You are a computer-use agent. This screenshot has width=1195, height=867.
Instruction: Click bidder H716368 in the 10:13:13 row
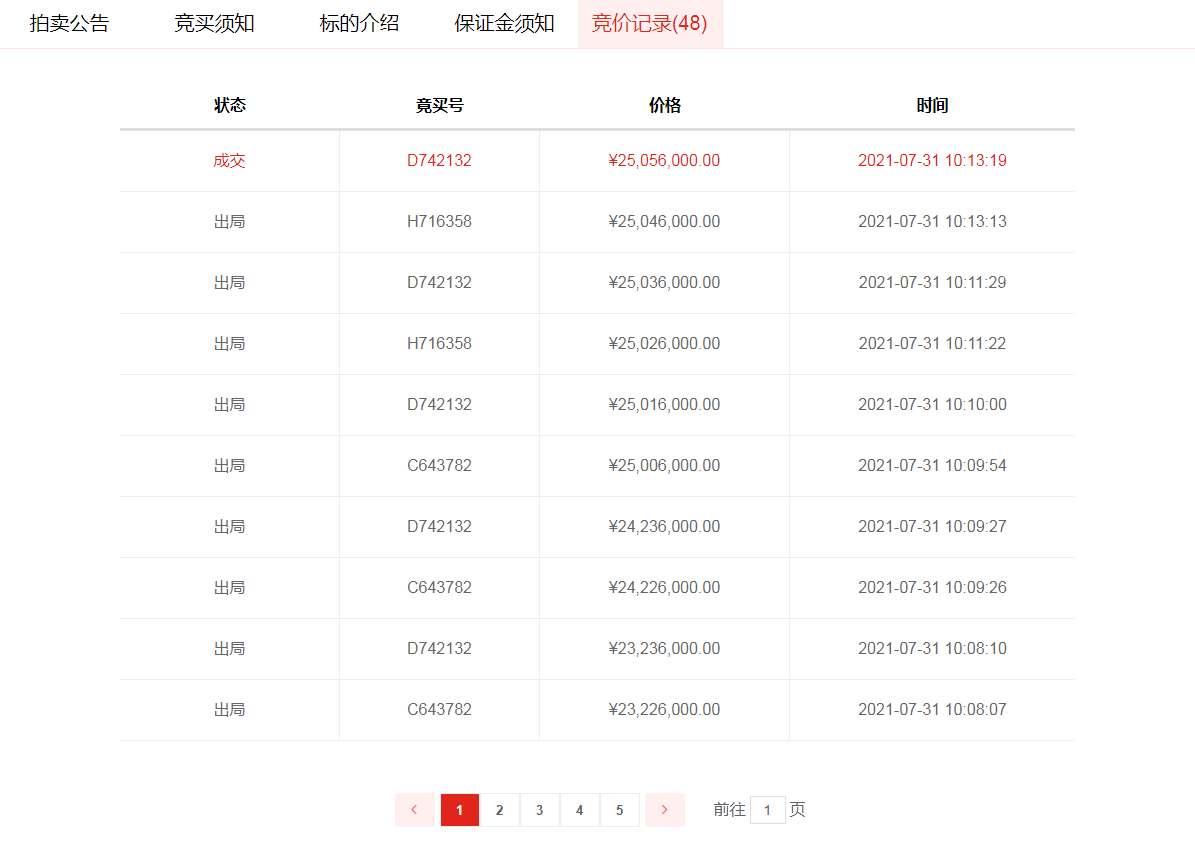click(439, 222)
